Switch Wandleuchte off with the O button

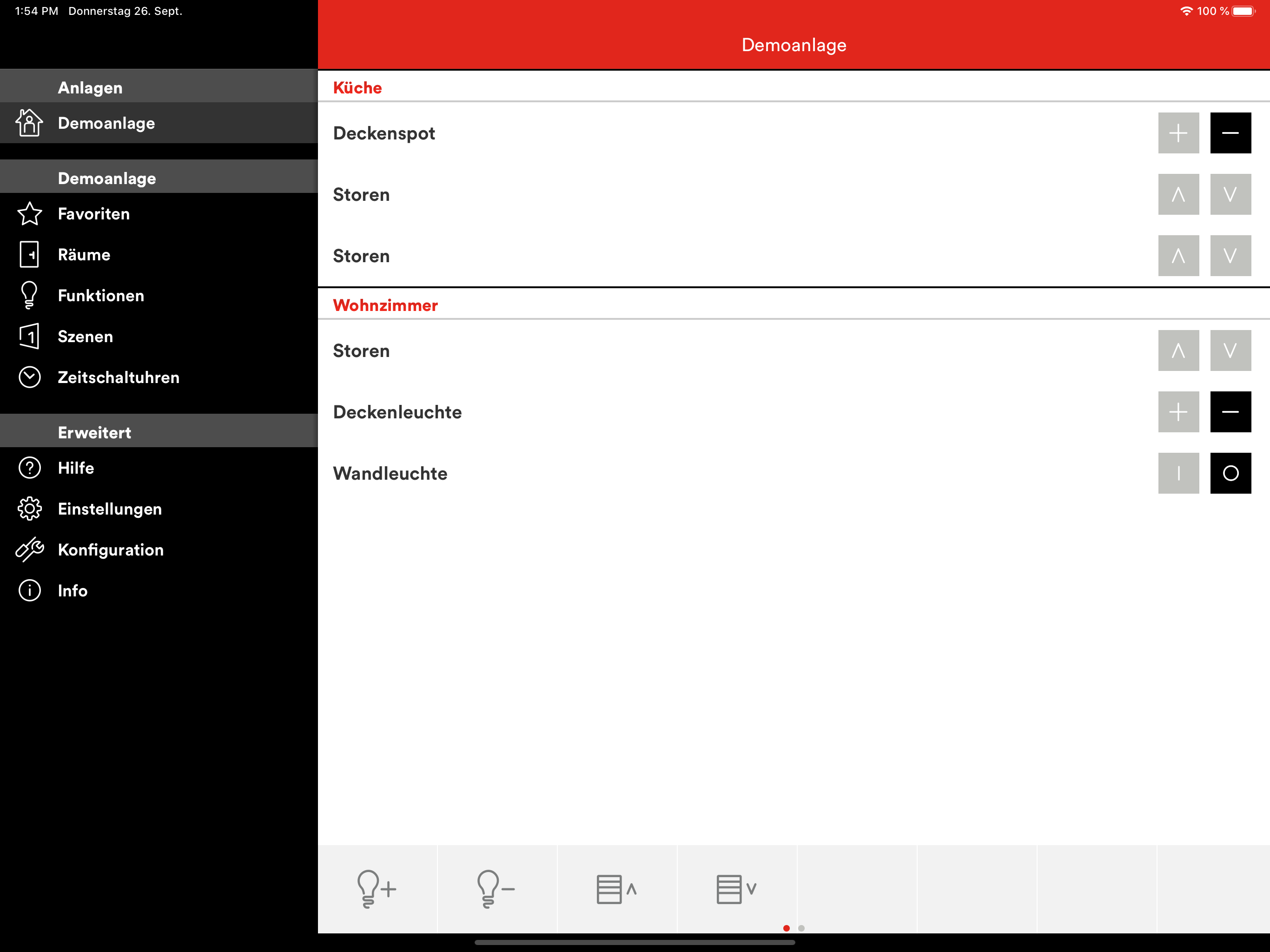pyautogui.click(x=1230, y=473)
